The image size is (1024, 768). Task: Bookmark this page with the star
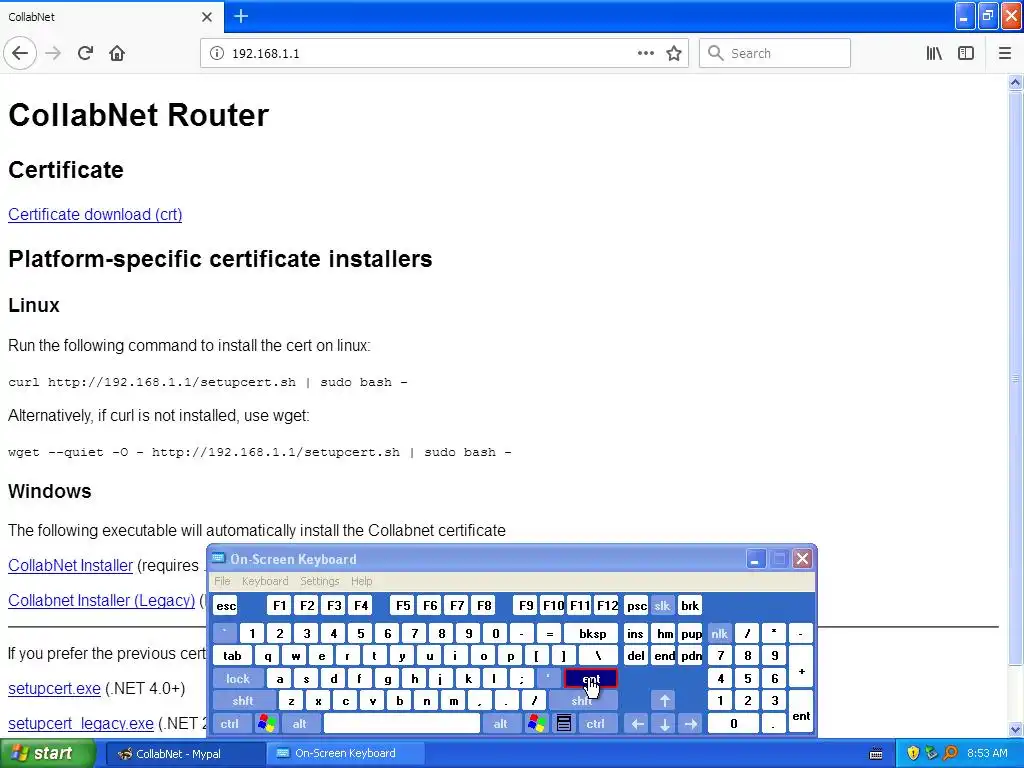click(x=674, y=54)
